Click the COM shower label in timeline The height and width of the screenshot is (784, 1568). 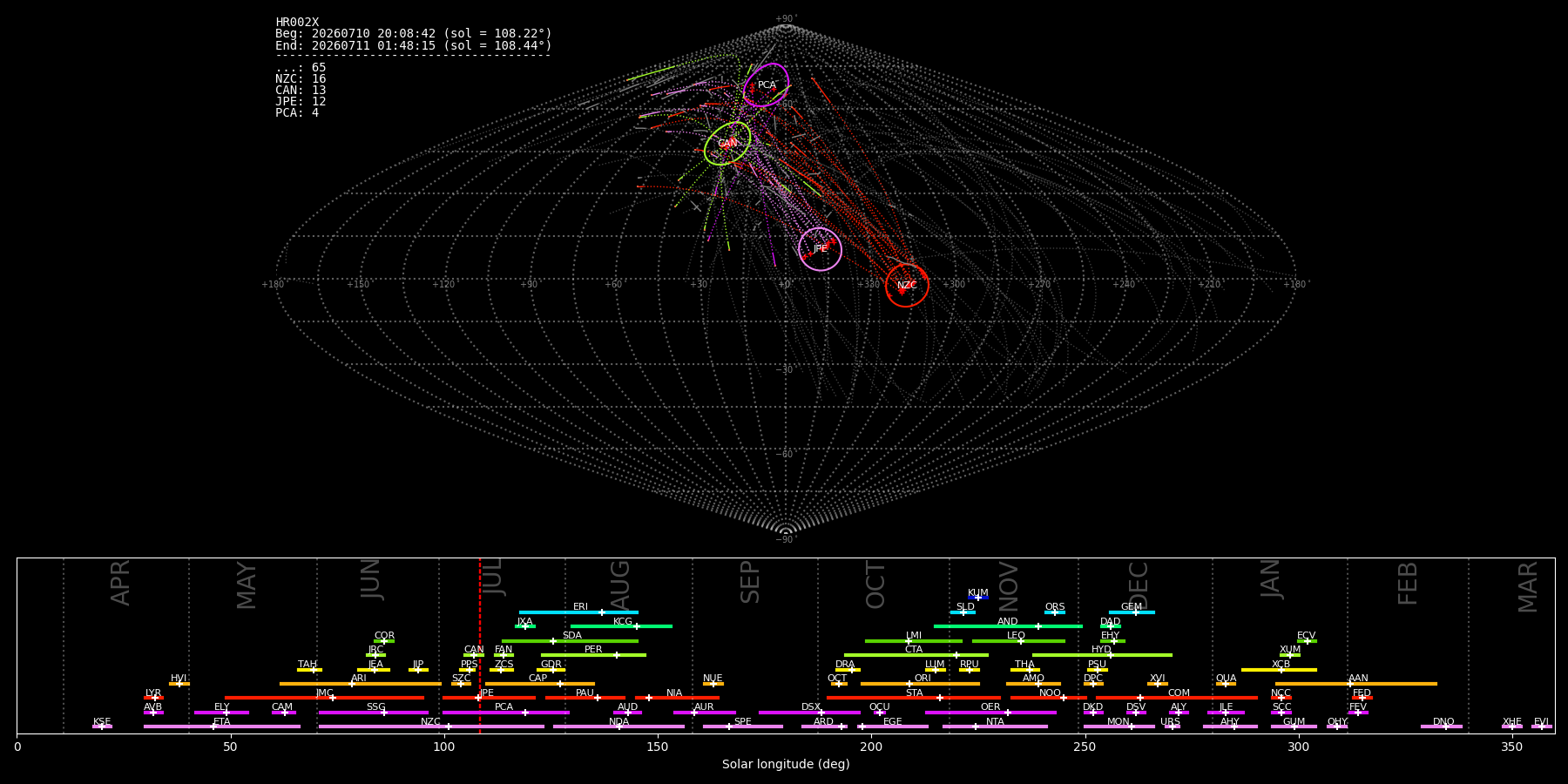pos(1179,693)
